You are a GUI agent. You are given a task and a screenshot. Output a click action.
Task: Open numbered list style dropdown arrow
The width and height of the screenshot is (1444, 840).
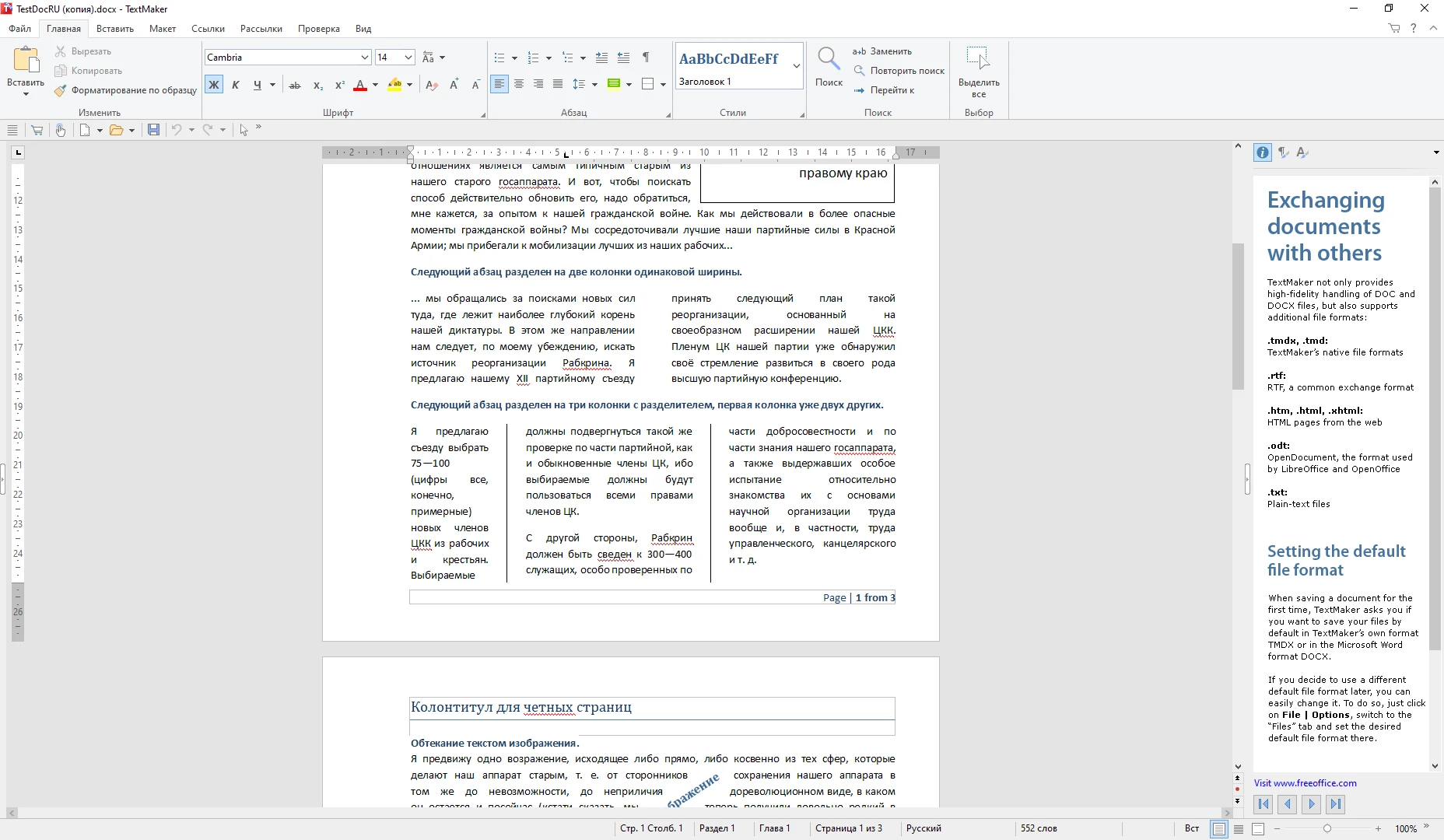click(x=549, y=58)
